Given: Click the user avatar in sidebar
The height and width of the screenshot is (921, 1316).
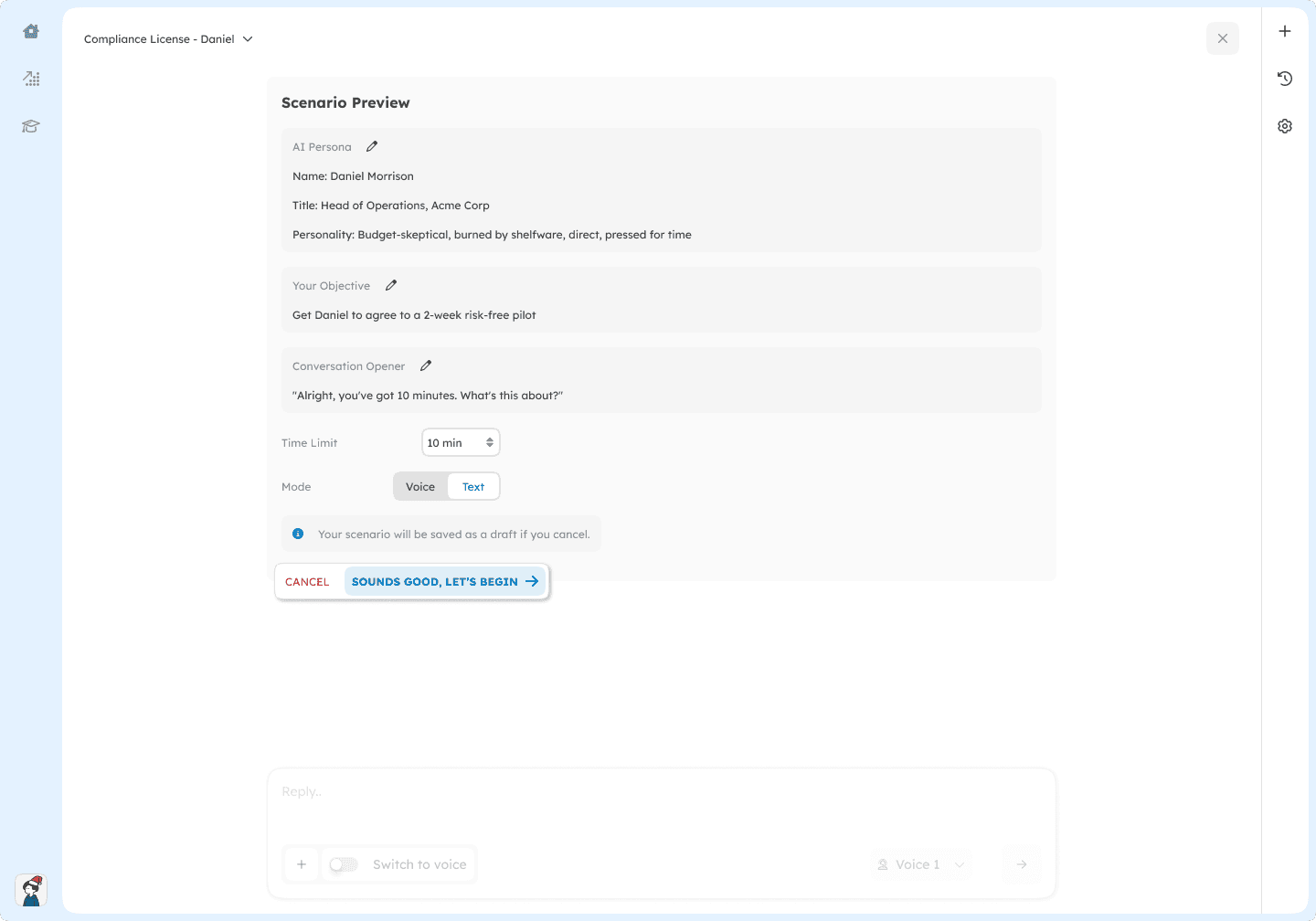Looking at the screenshot, I should pos(31,890).
